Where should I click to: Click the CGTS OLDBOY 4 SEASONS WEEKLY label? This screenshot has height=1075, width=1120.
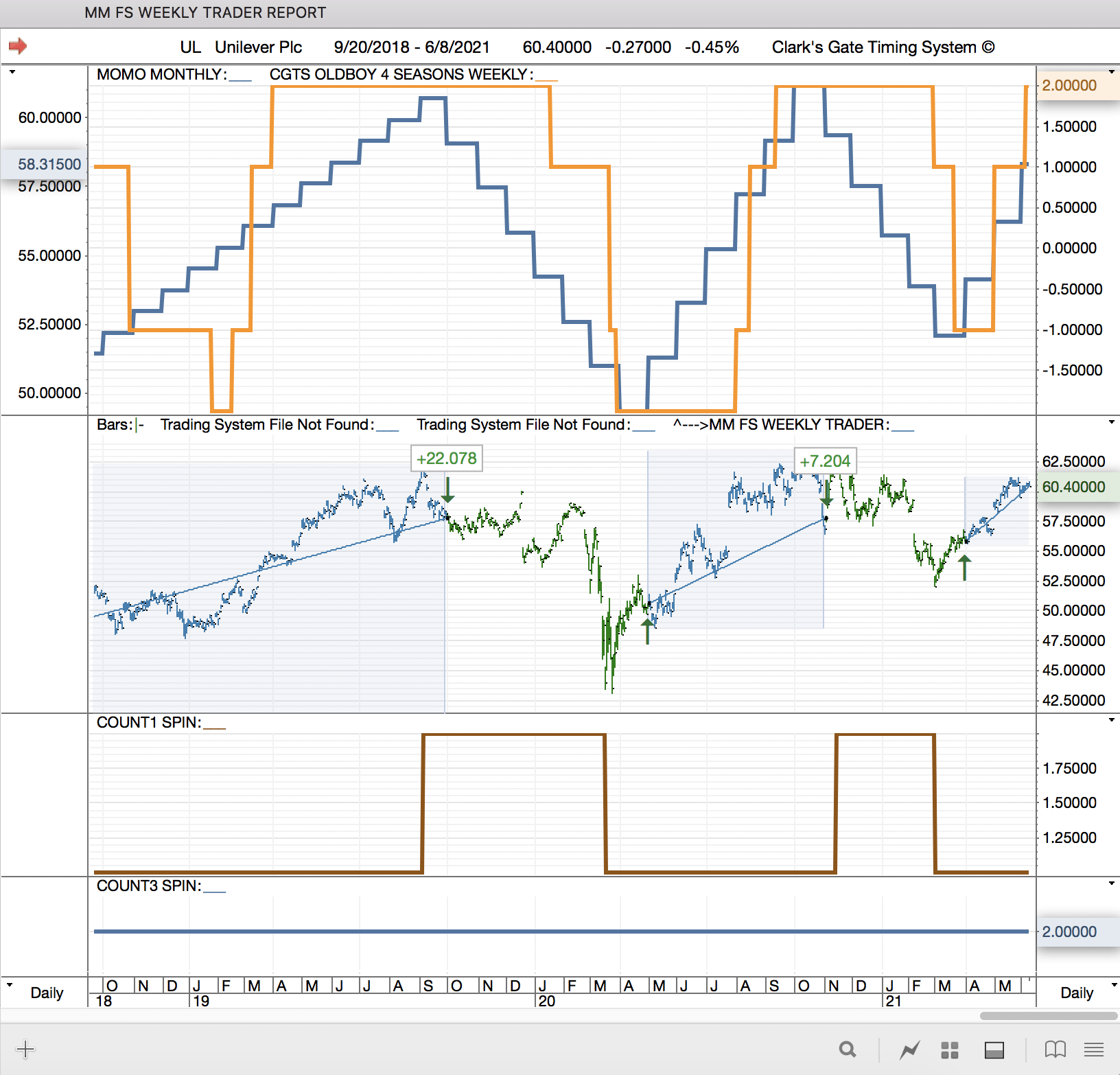pyautogui.click(x=401, y=74)
